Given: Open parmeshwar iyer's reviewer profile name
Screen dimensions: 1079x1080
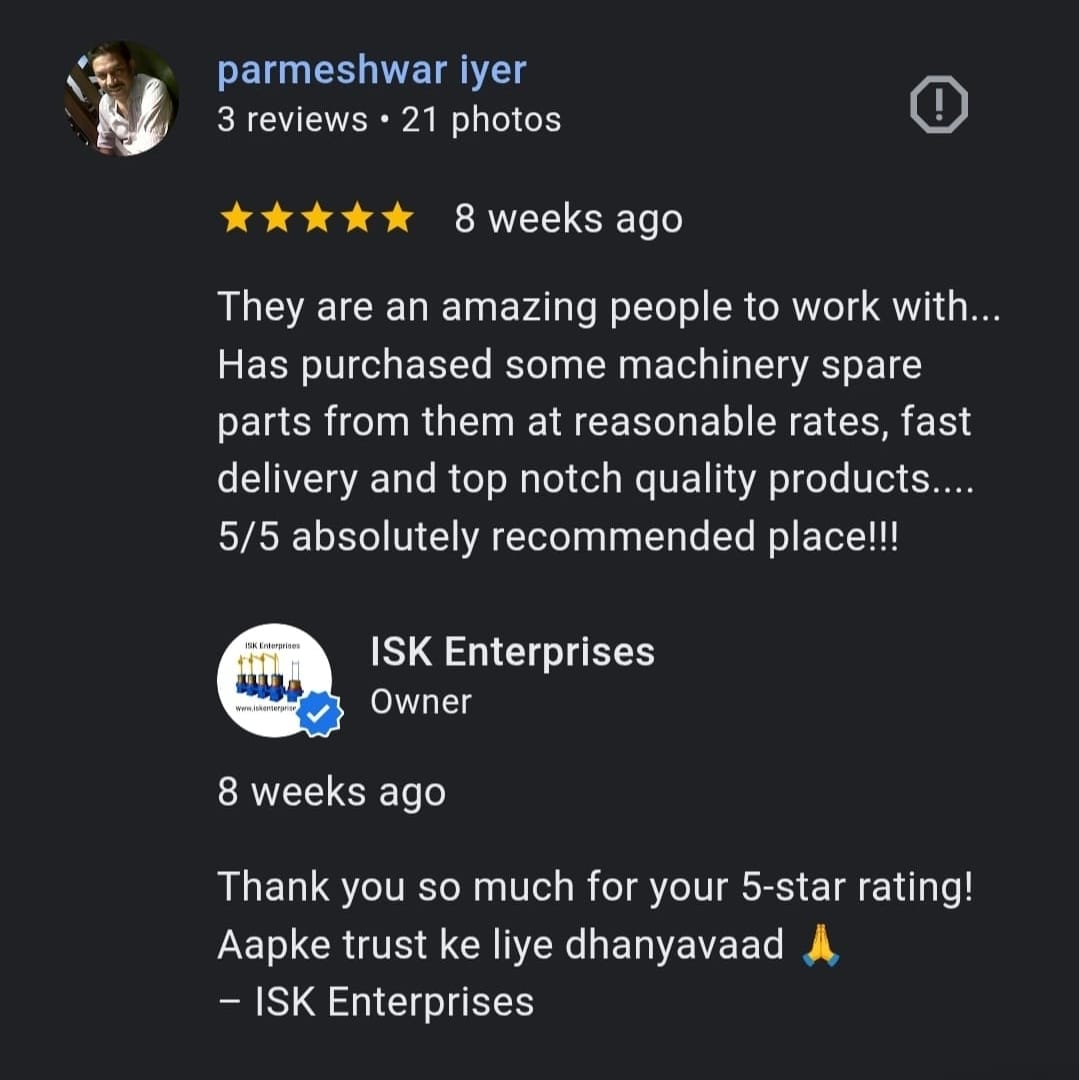Looking at the screenshot, I should pos(372,71).
